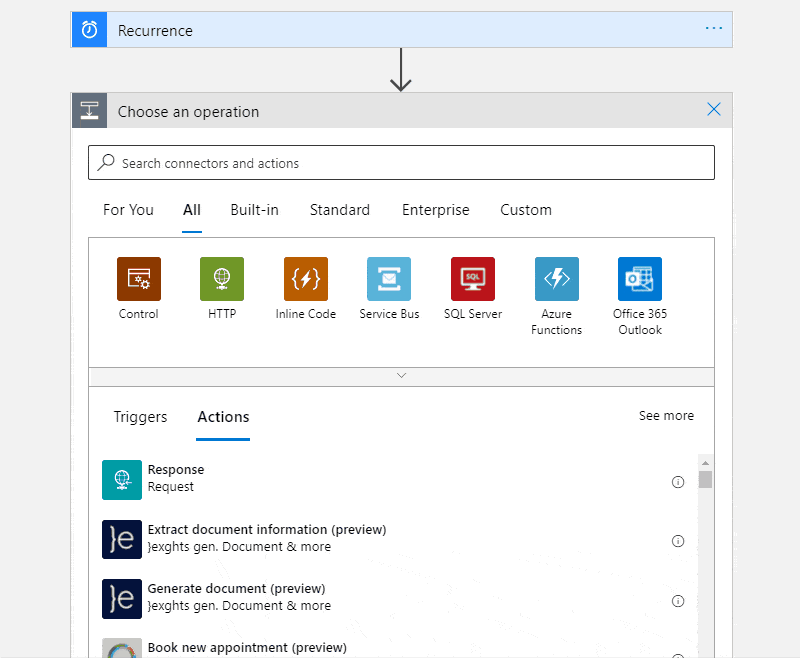800x658 pixels.
Task: Switch to the Triggers tab
Action: coord(140,417)
